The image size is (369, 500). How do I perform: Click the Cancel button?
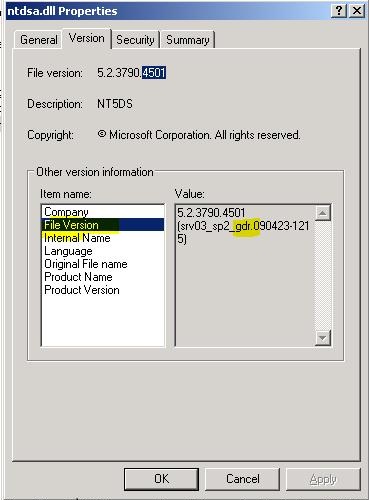242,479
